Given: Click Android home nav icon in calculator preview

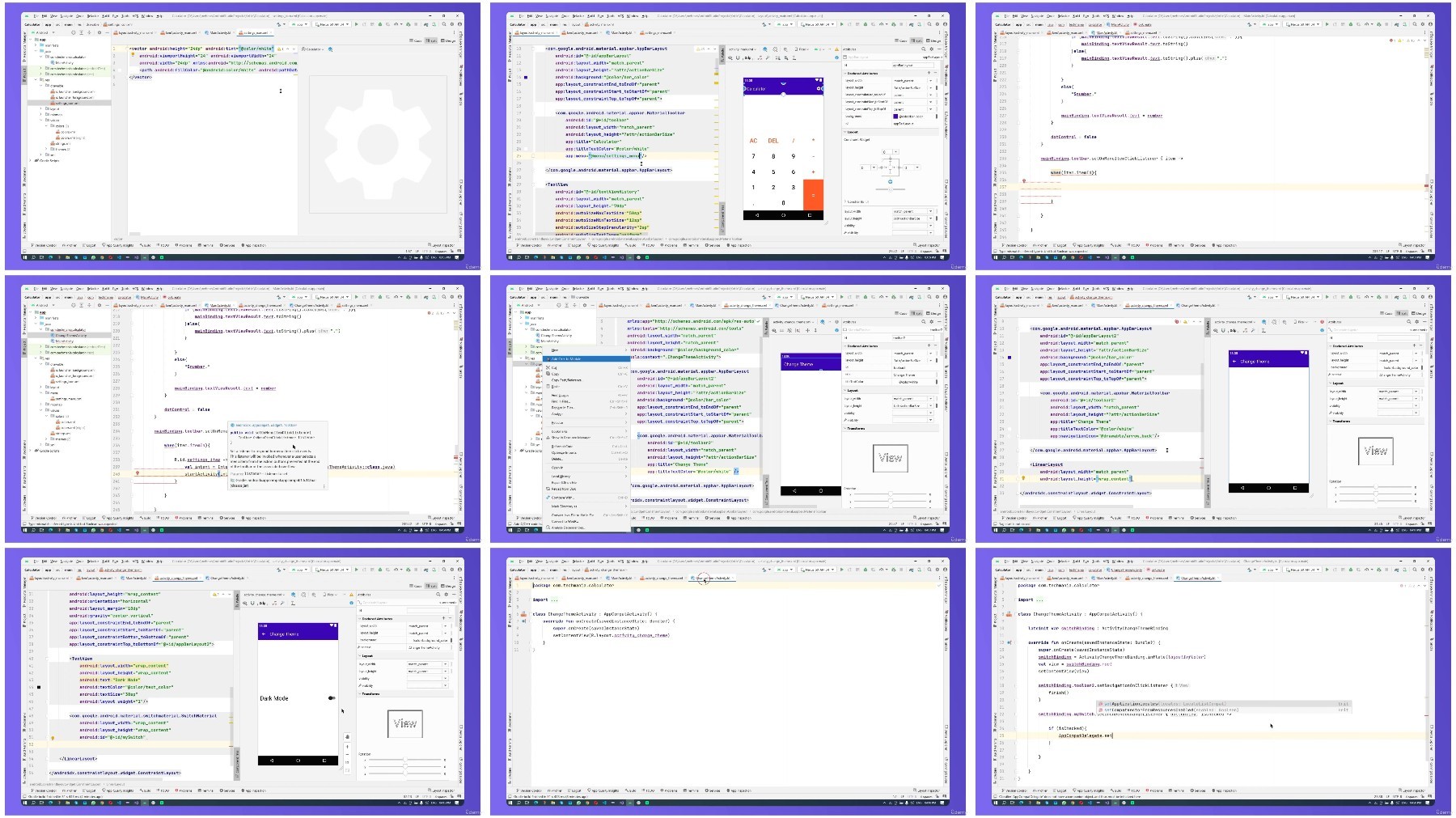Looking at the screenshot, I should 783,215.
